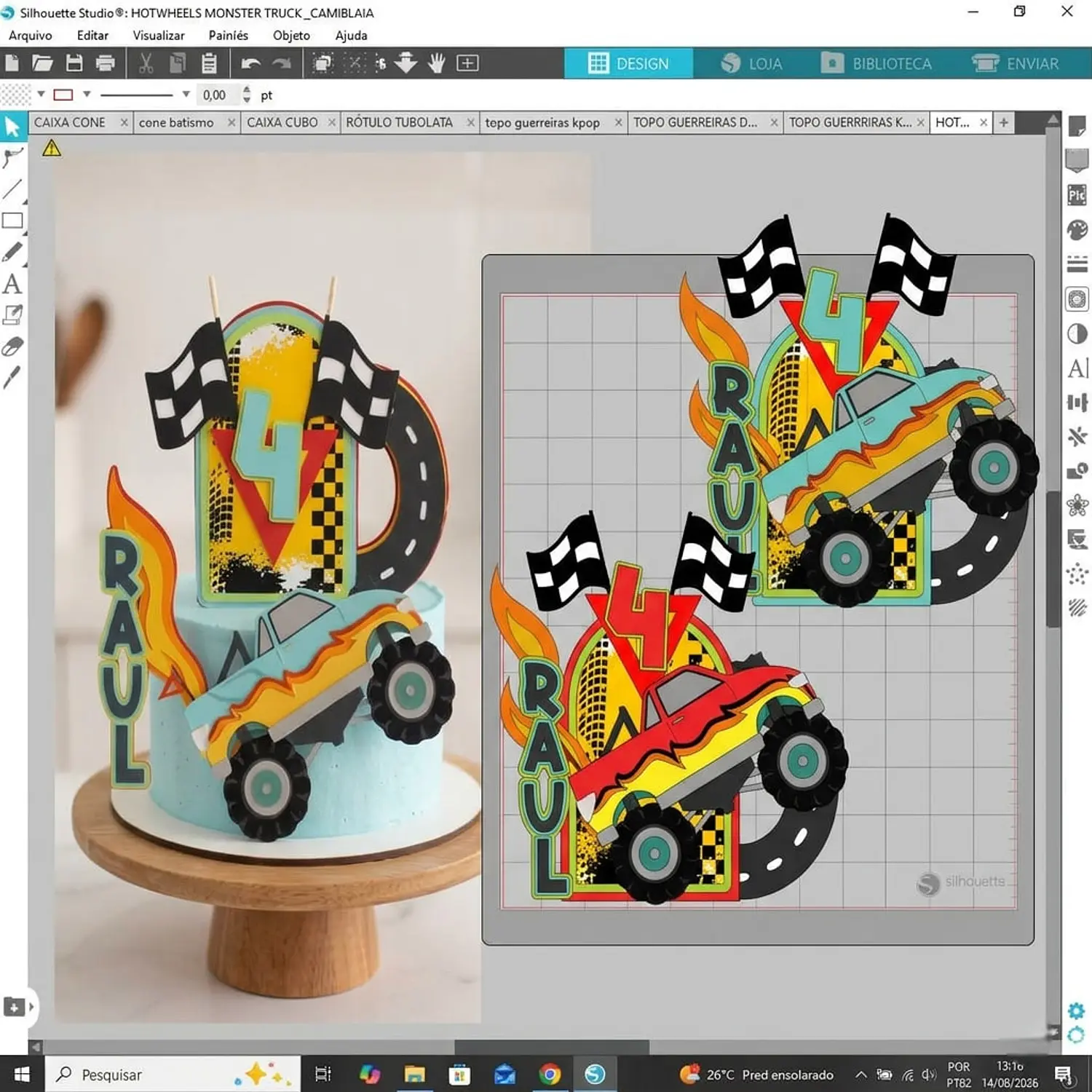Activate the Pan hand tool
The image size is (1092, 1092).
[x=437, y=63]
